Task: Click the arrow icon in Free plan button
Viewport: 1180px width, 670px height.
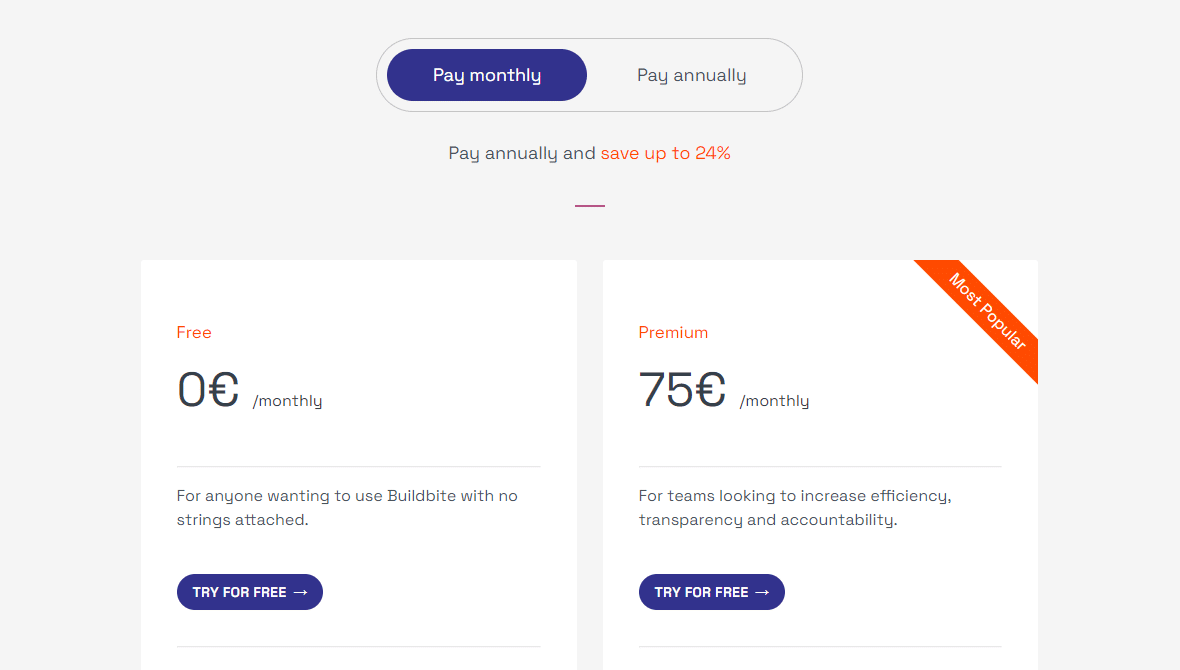Action: click(x=300, y=592)
